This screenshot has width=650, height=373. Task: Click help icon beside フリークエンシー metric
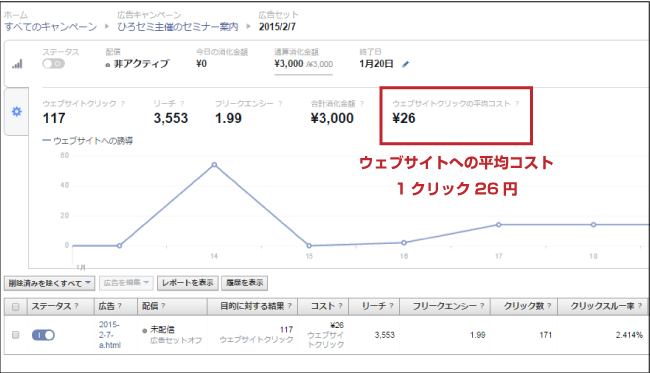[x=280, y=104]
